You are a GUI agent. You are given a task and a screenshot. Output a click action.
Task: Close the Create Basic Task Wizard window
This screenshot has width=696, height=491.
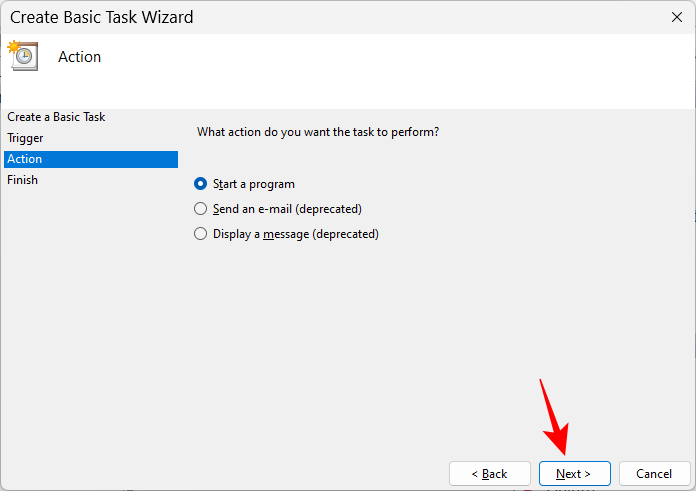coord(677,17)
